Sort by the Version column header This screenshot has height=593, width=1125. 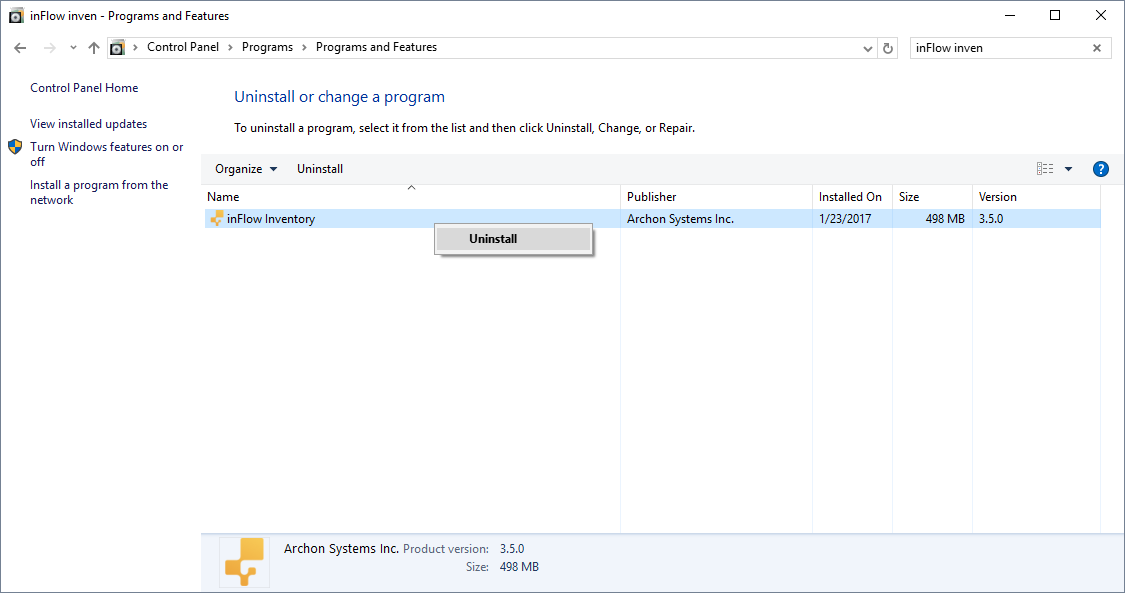coord(1036,196)
